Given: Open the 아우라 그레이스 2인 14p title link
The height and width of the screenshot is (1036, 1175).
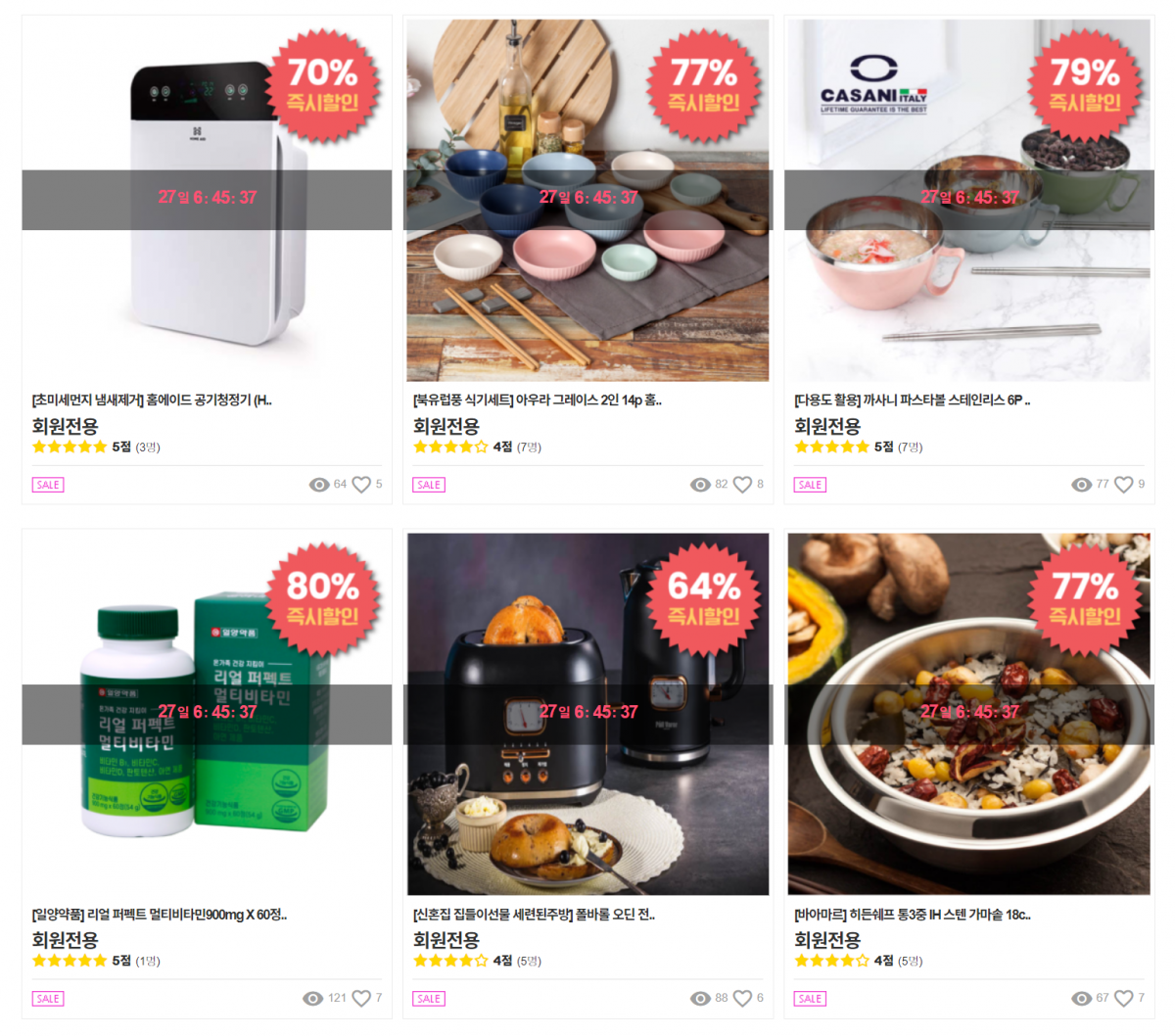Looking at the screenshot, I should pos(538,400).
